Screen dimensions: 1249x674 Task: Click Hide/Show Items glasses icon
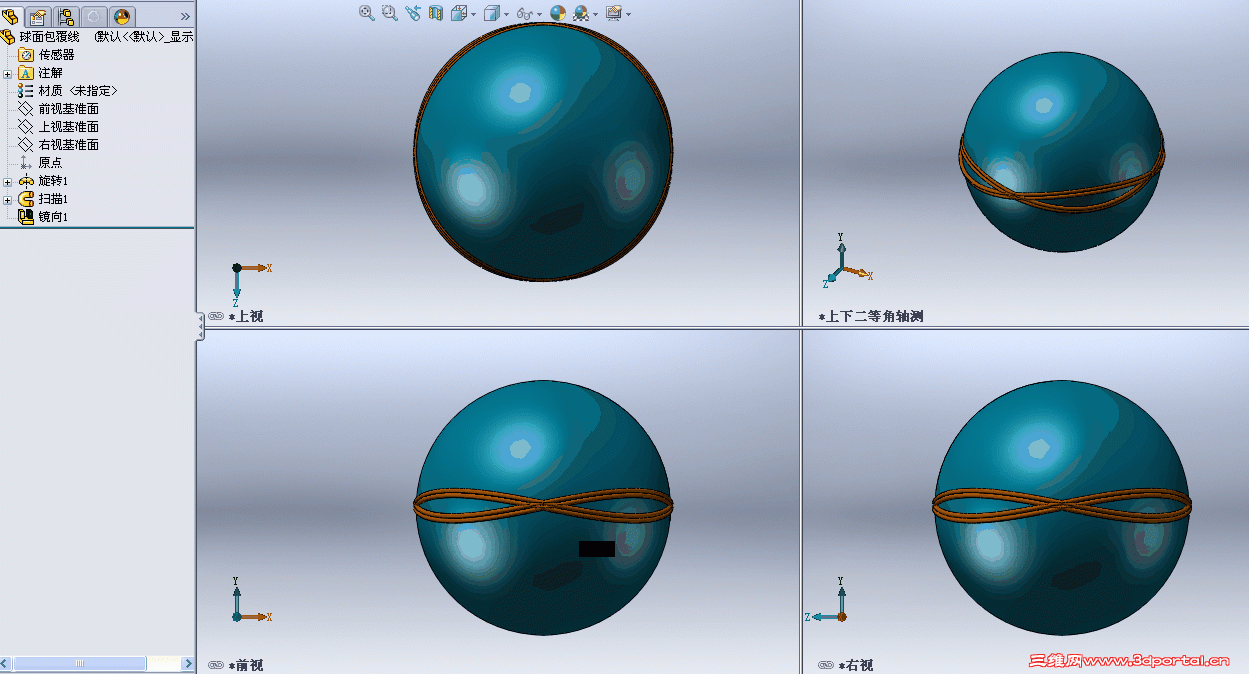click(x=524, y=13)
